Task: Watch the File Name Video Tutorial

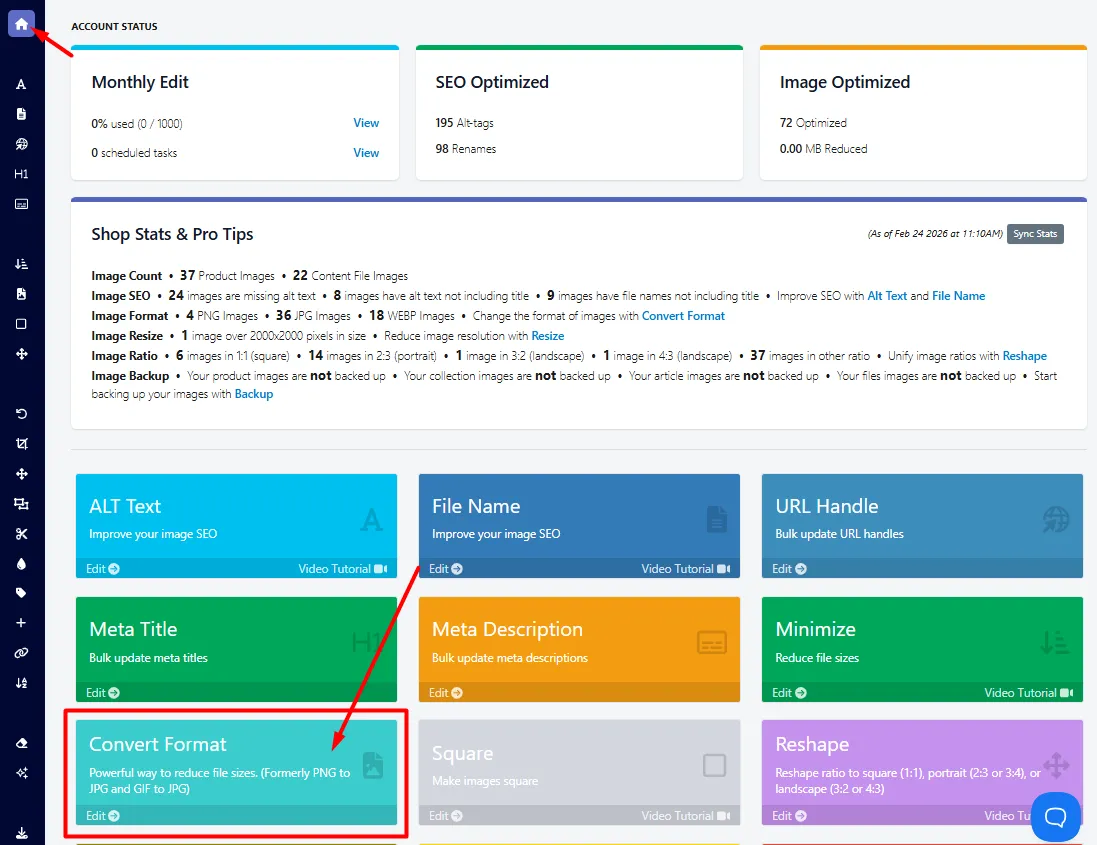Action: coord(686,569)
